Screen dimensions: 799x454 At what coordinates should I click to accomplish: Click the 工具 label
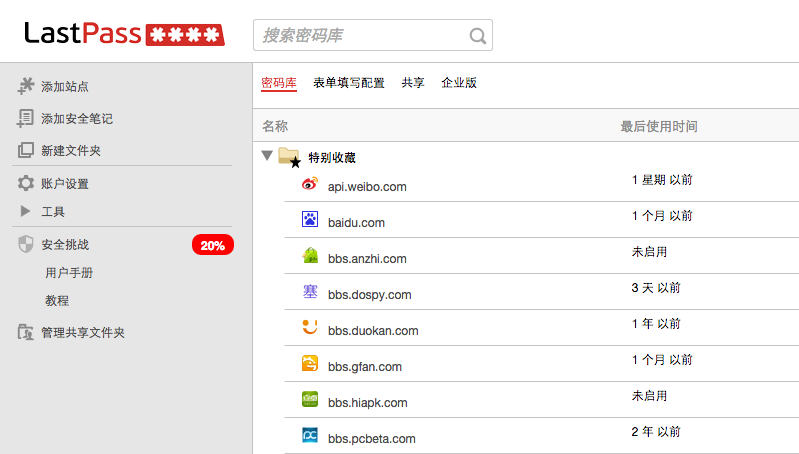(x=53, y=211)
